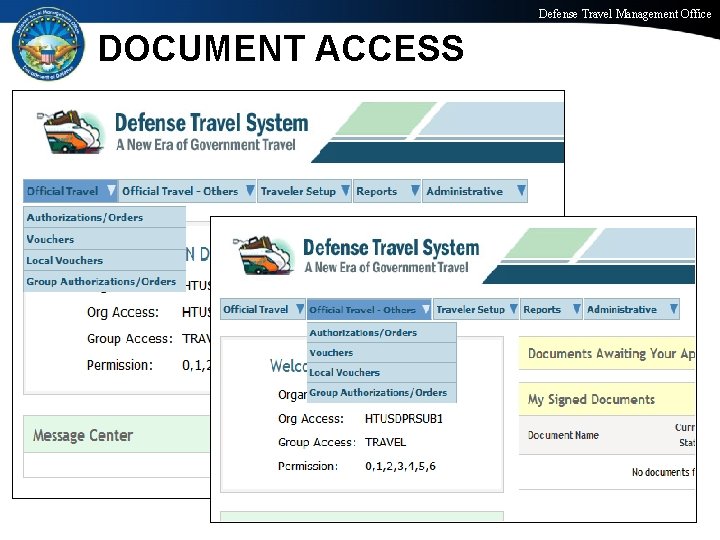Open Administrative menu in front window
Screen dimensions: 720x540
coord(631,309)
